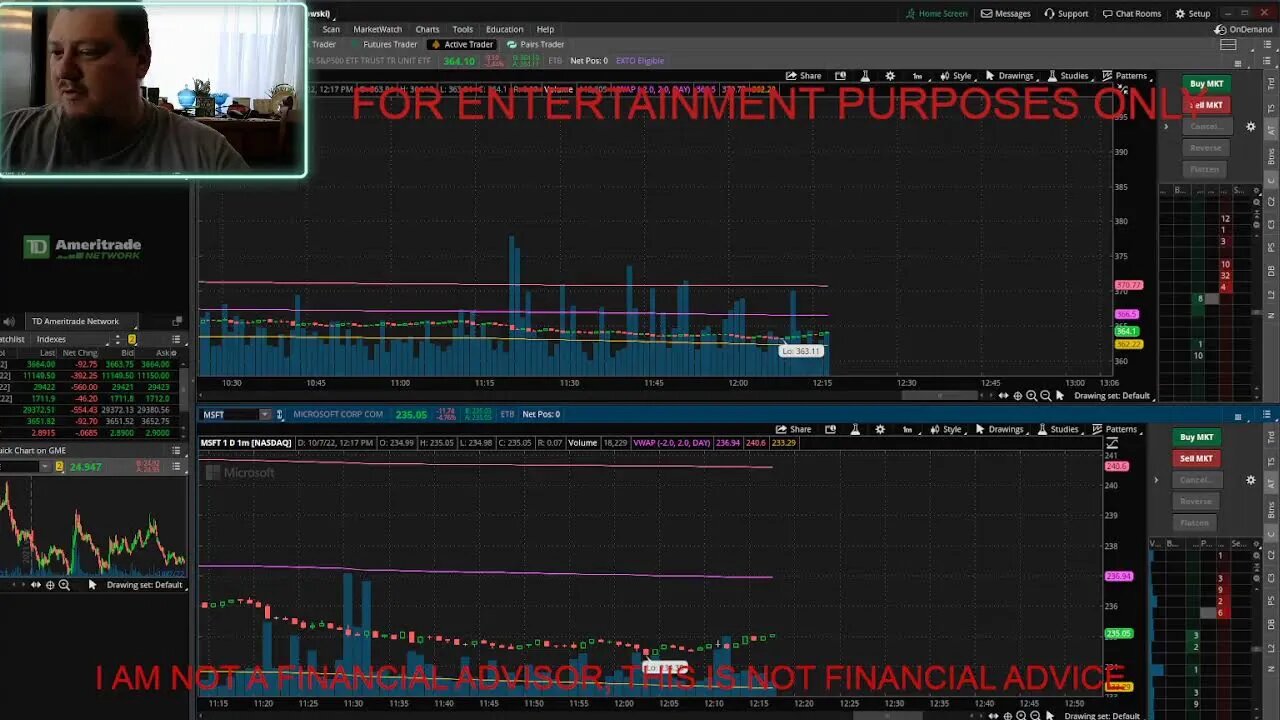This screenshot has width=1280, height=720.
Task: Open Style menu on MSFT chart
Action: coord(945,430)
